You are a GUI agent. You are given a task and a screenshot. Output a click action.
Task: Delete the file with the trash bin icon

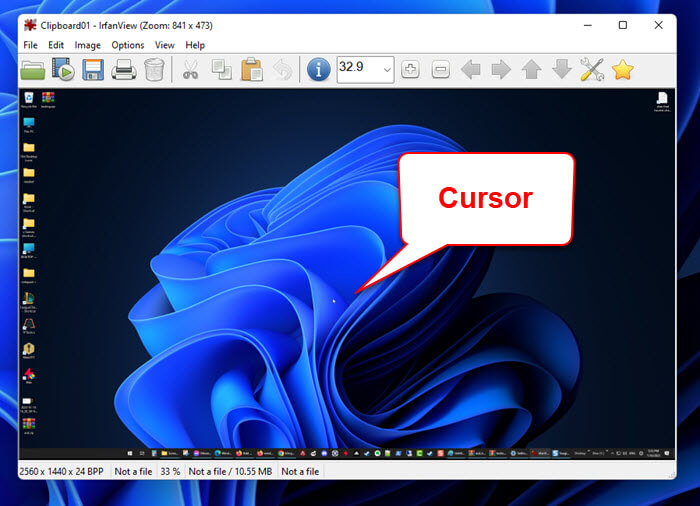pos(154,70)
